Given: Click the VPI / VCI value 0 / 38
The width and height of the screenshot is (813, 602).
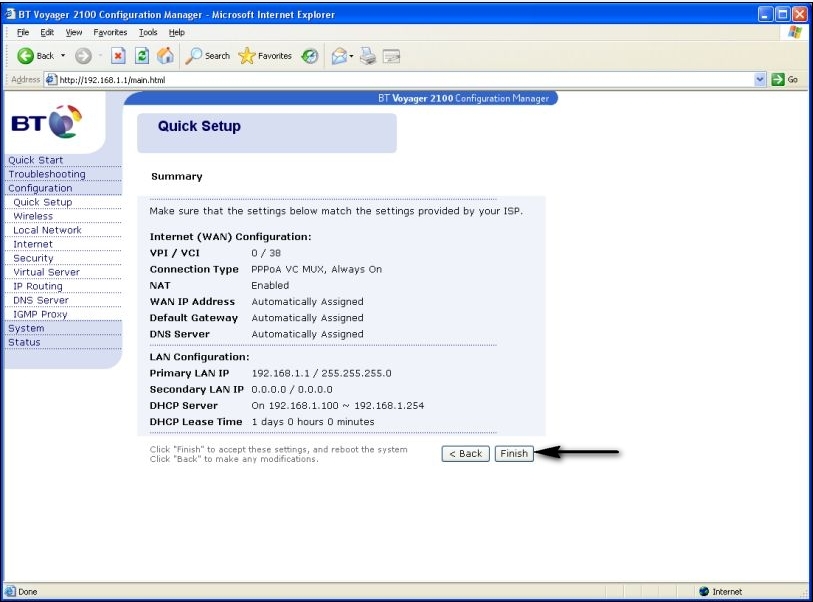Looking at the screenshot, I should (x=266, y=253).
